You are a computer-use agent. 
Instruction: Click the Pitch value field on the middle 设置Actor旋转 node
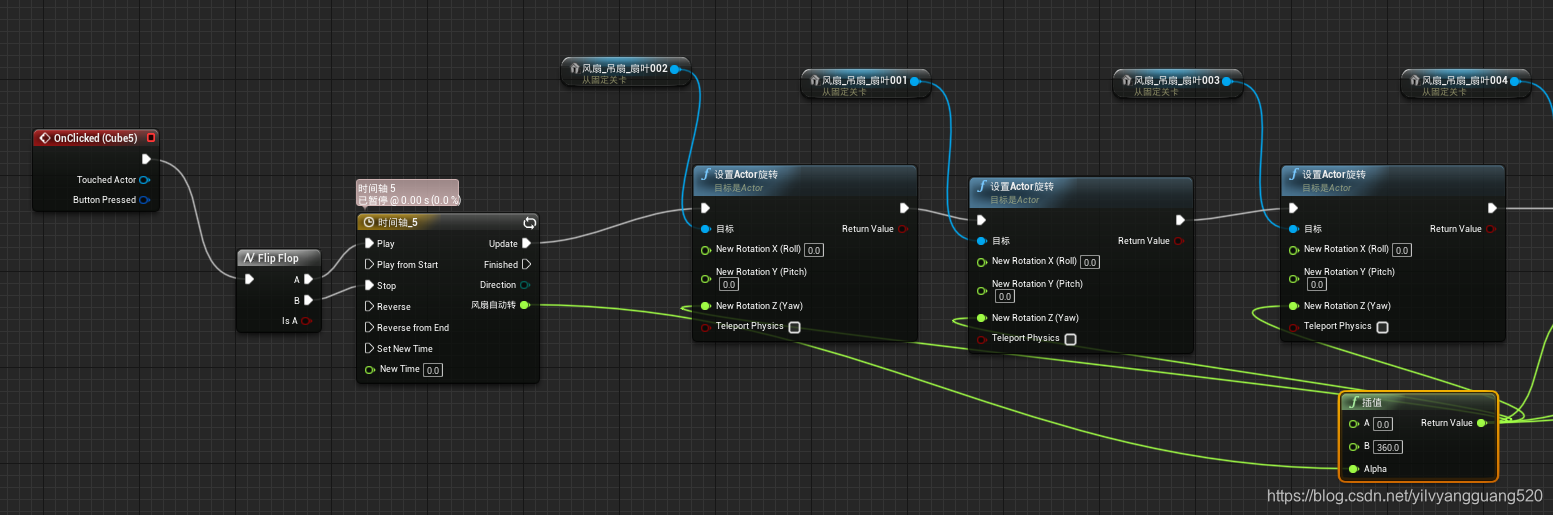click(x=1006, y=297)
